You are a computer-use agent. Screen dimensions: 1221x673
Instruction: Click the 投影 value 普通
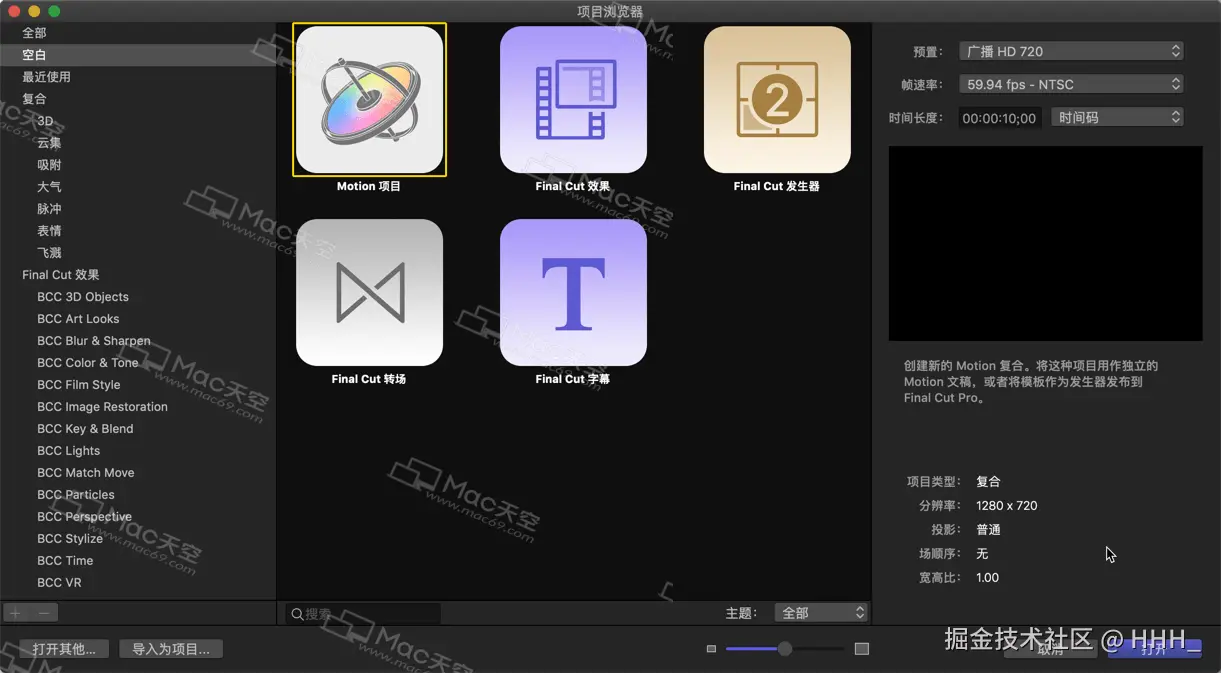tap(988, 530)
